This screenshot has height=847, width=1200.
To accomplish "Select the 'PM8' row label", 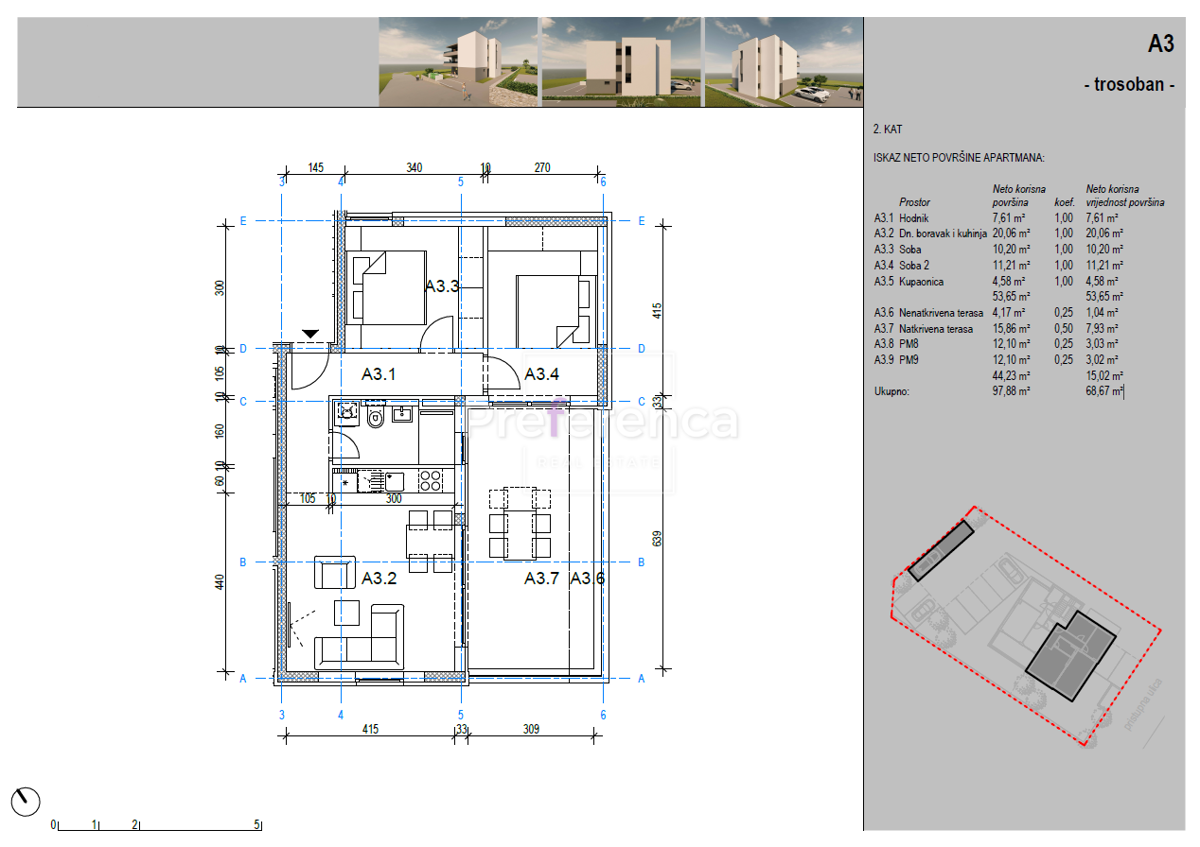I will [909, 345].
